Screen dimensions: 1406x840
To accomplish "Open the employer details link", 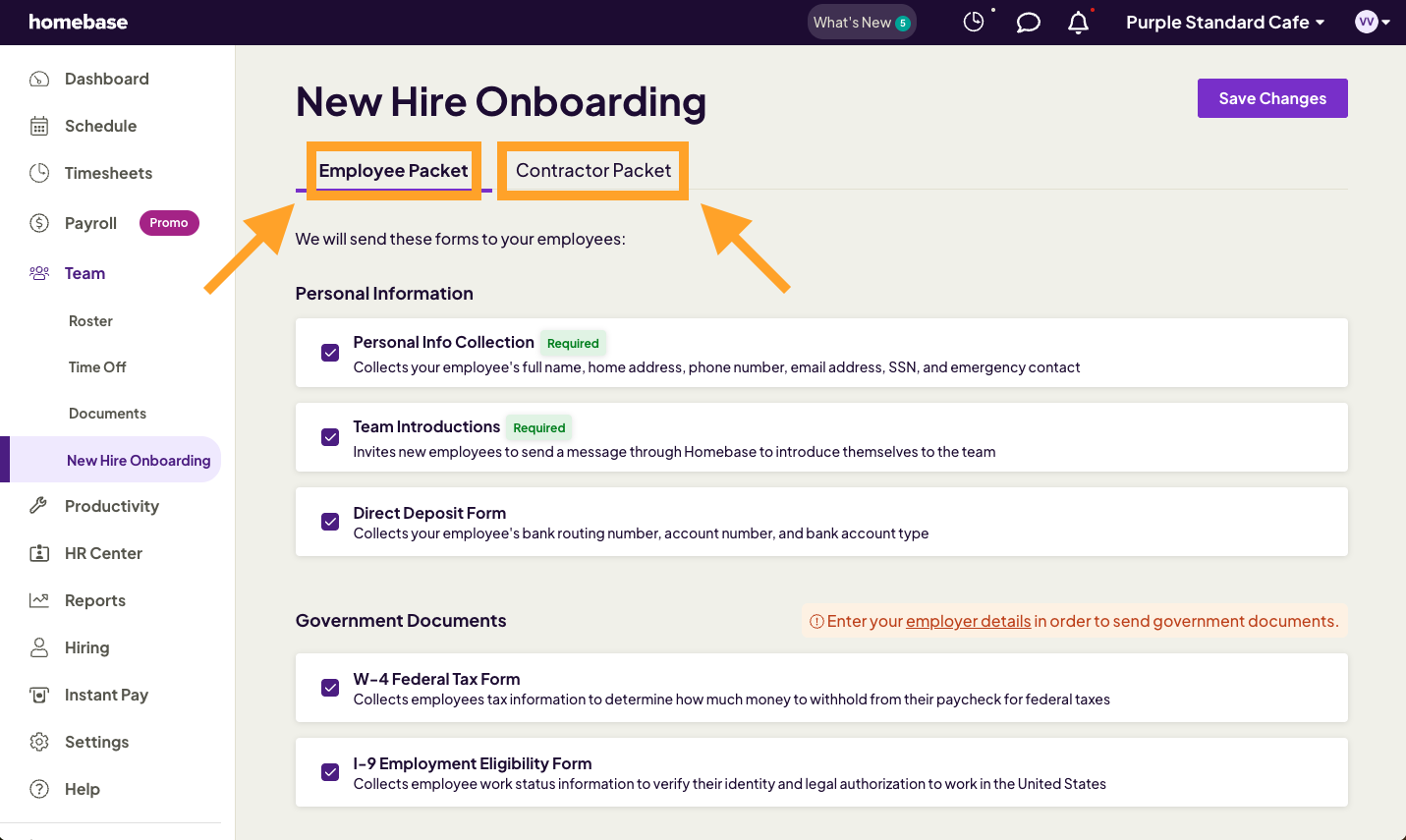I will click(968, 620).
